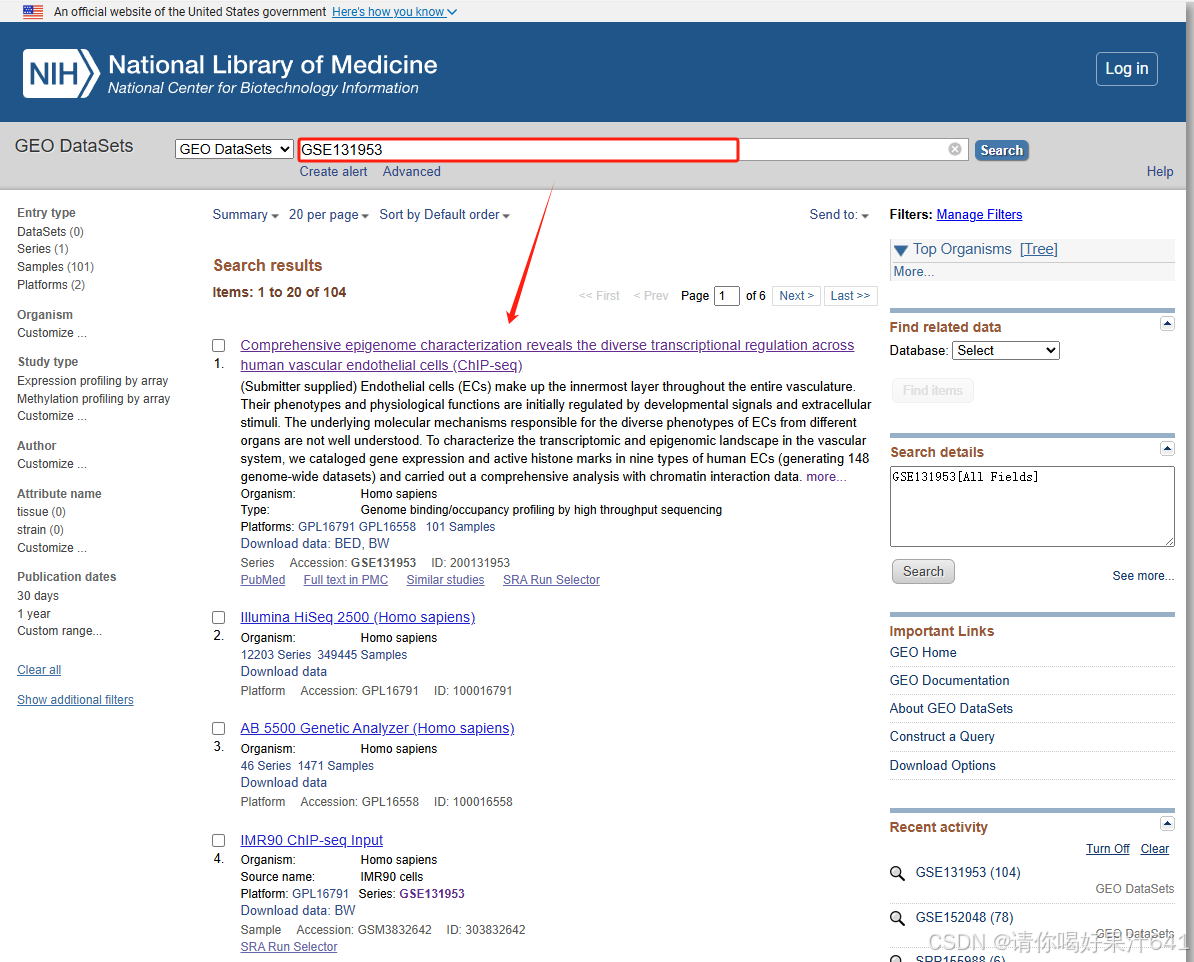
Task: Open Manage Filters link
Action: (x=979, y=215)
